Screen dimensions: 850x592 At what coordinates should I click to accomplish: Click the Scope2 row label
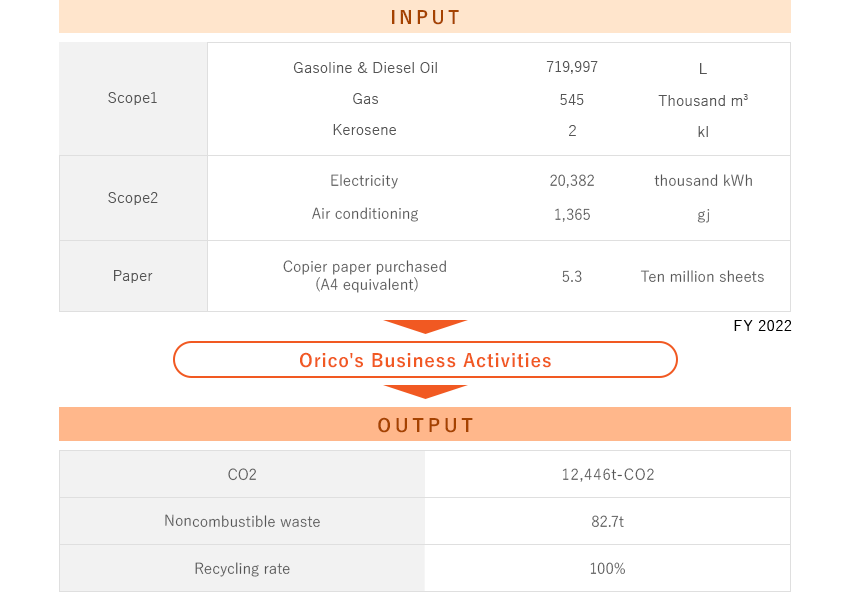click(x=133, y=198)
